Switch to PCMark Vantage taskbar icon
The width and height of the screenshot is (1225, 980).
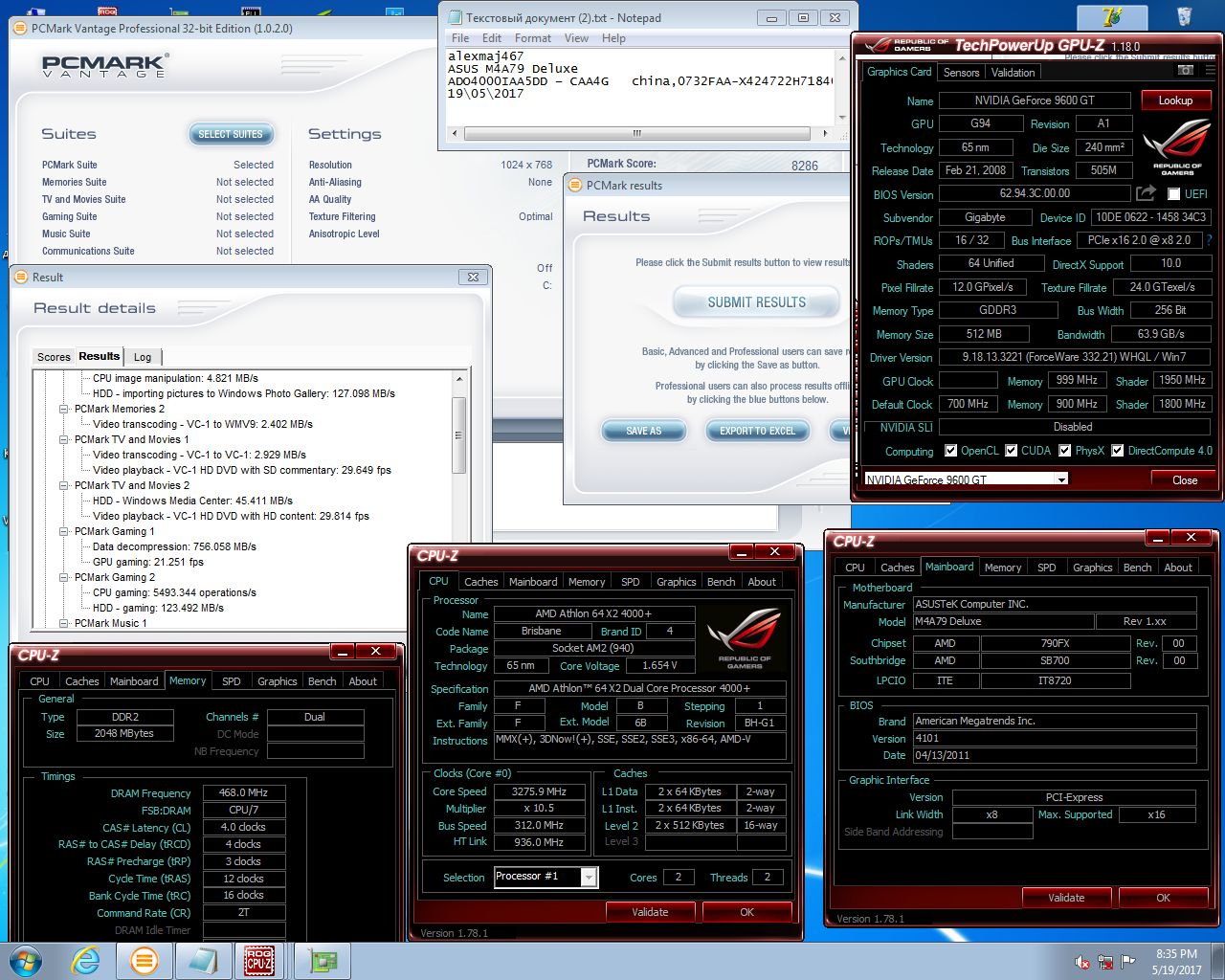click(145, 961)
